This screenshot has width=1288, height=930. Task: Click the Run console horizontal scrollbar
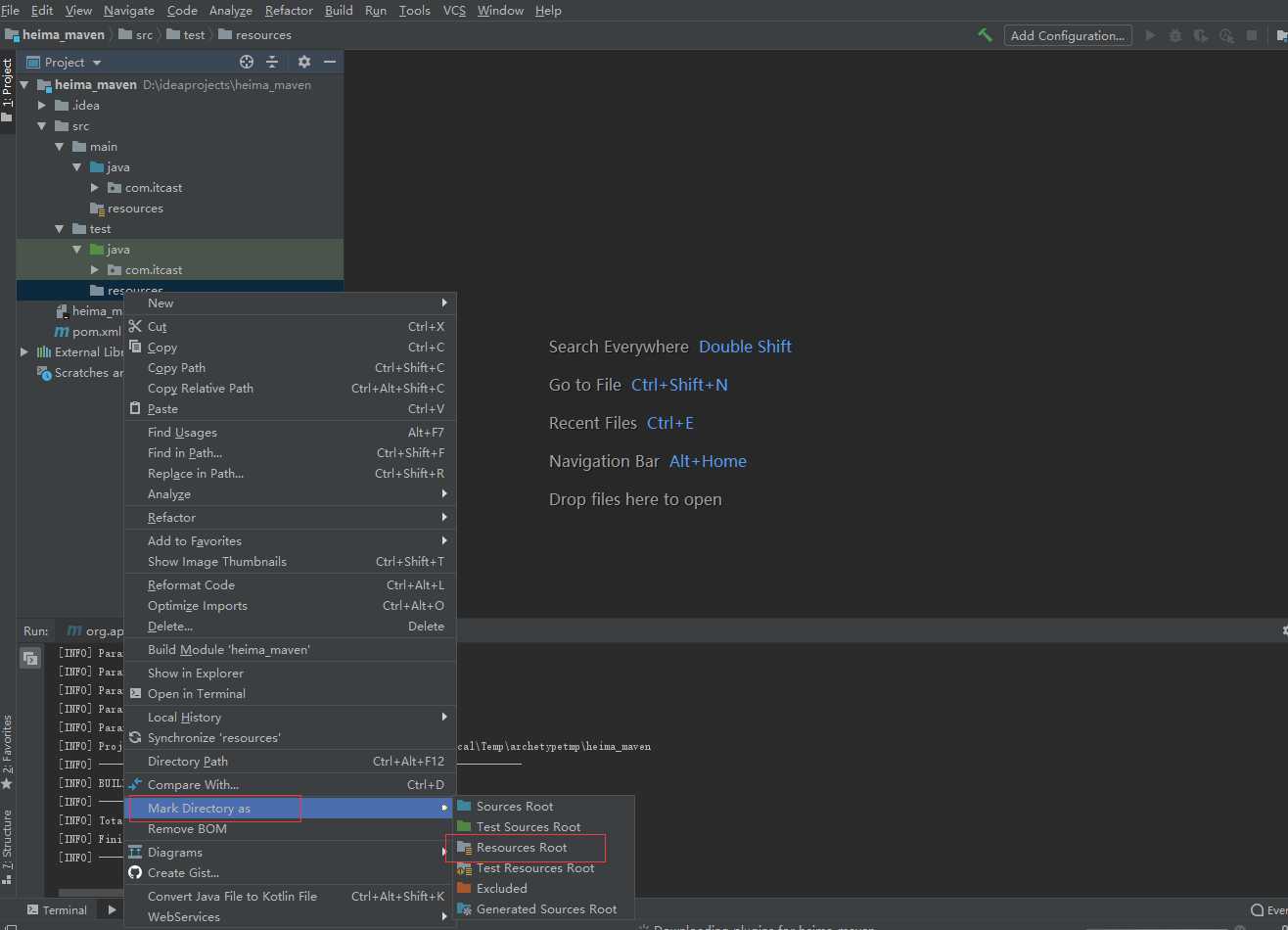tap(88, 893)
